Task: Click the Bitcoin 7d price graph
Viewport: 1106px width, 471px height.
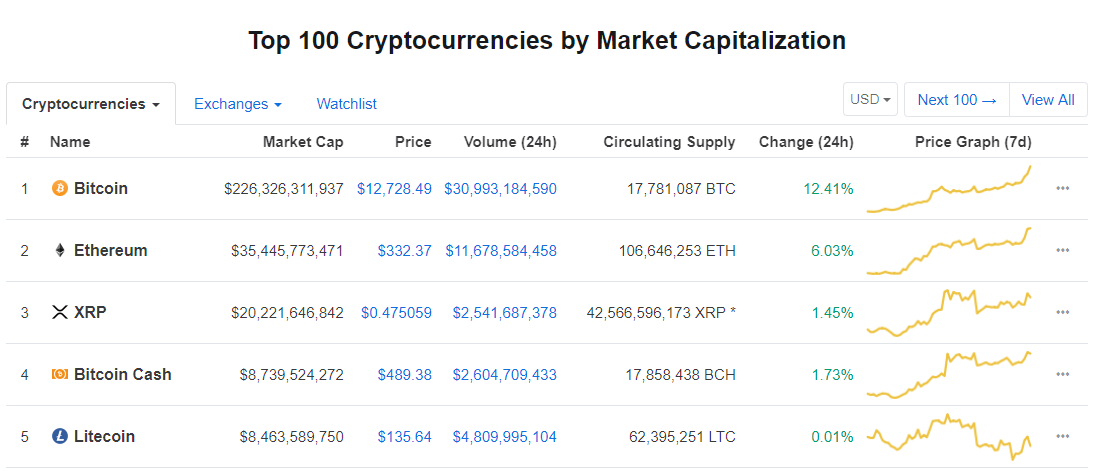Action: click(x=949, y=189)
